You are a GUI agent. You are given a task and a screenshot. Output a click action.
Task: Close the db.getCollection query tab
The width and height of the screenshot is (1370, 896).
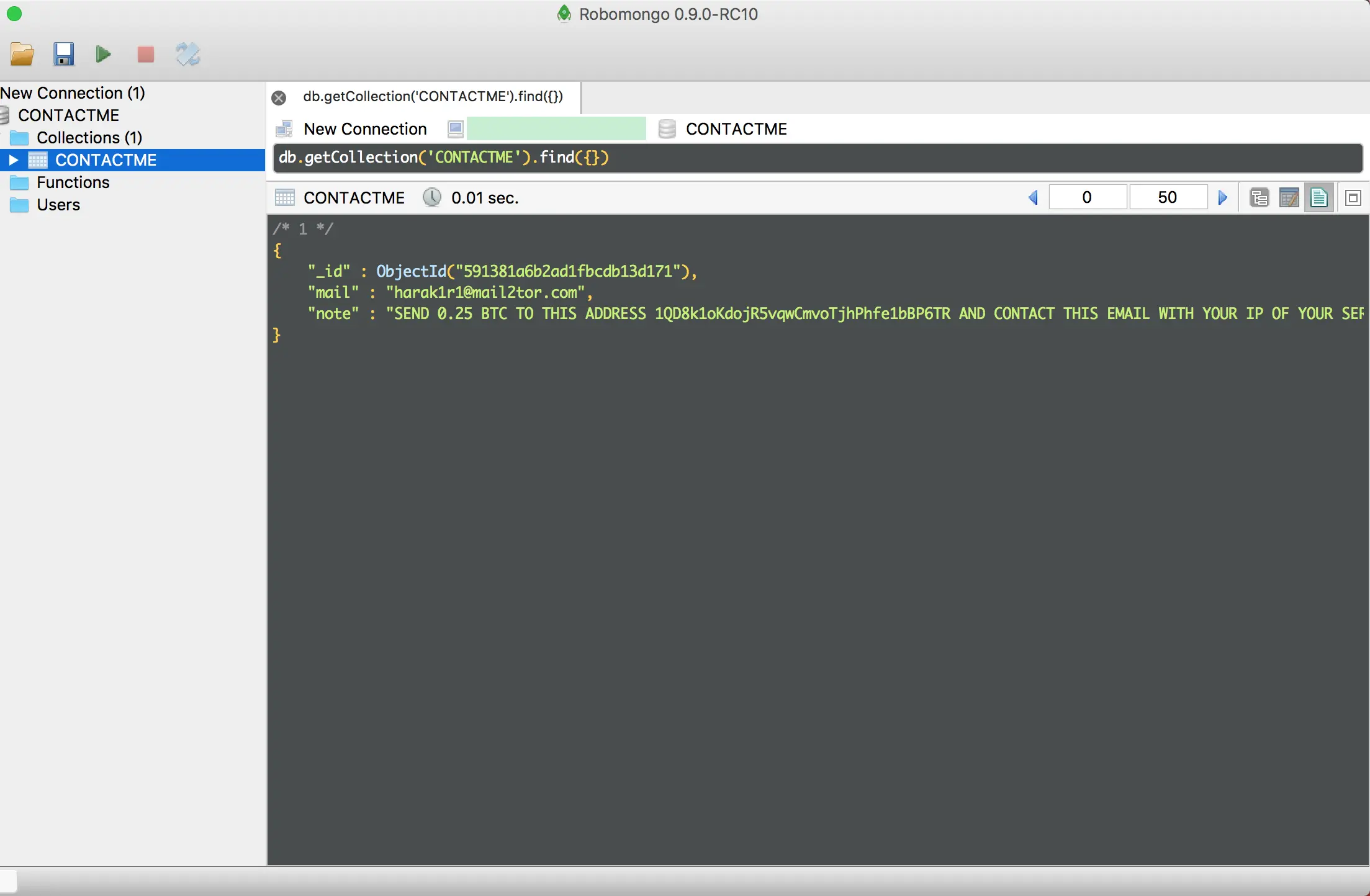click(x=279, y=97)
